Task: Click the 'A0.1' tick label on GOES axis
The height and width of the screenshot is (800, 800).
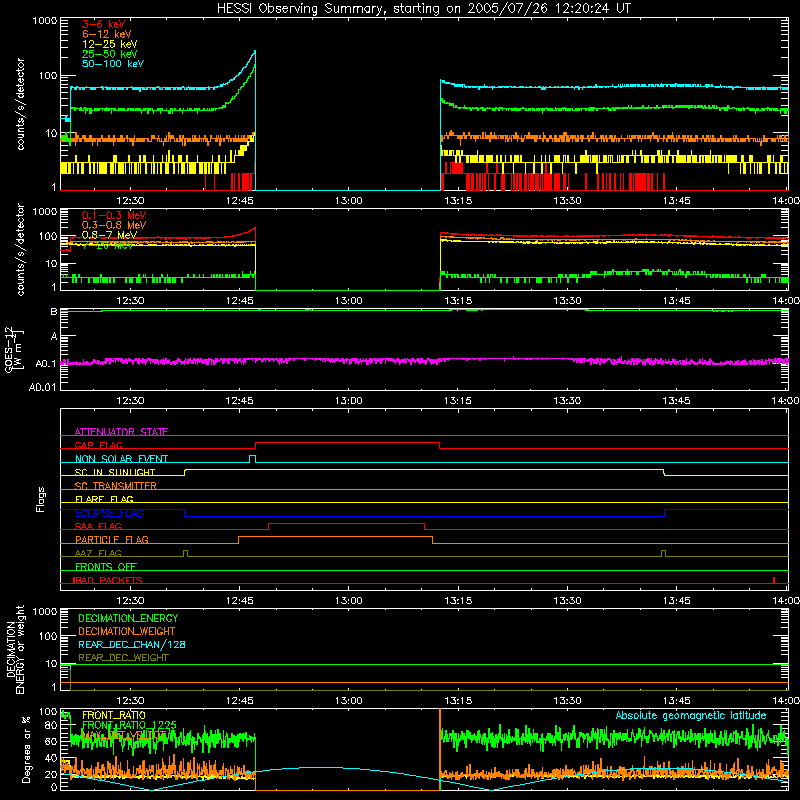Action: click(x=46, y=364)
